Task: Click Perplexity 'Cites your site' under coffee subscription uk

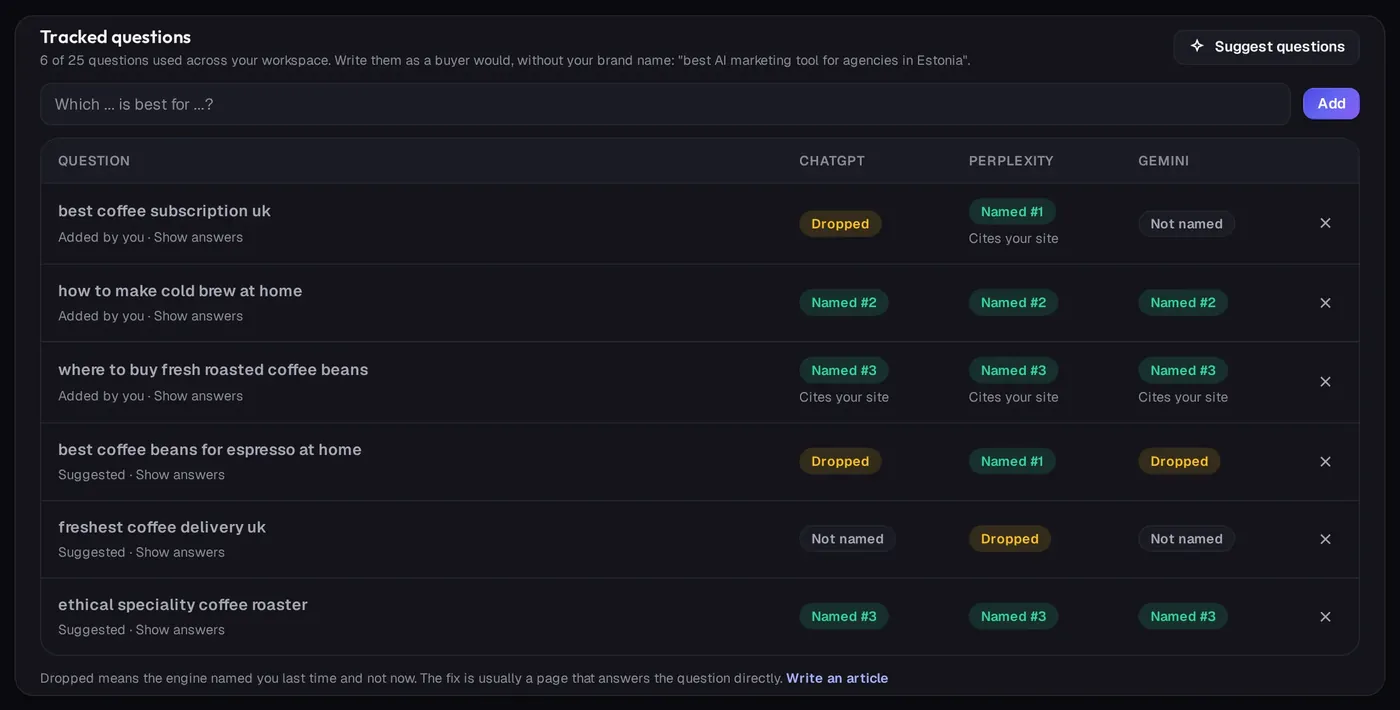Action: (1013, 239)
